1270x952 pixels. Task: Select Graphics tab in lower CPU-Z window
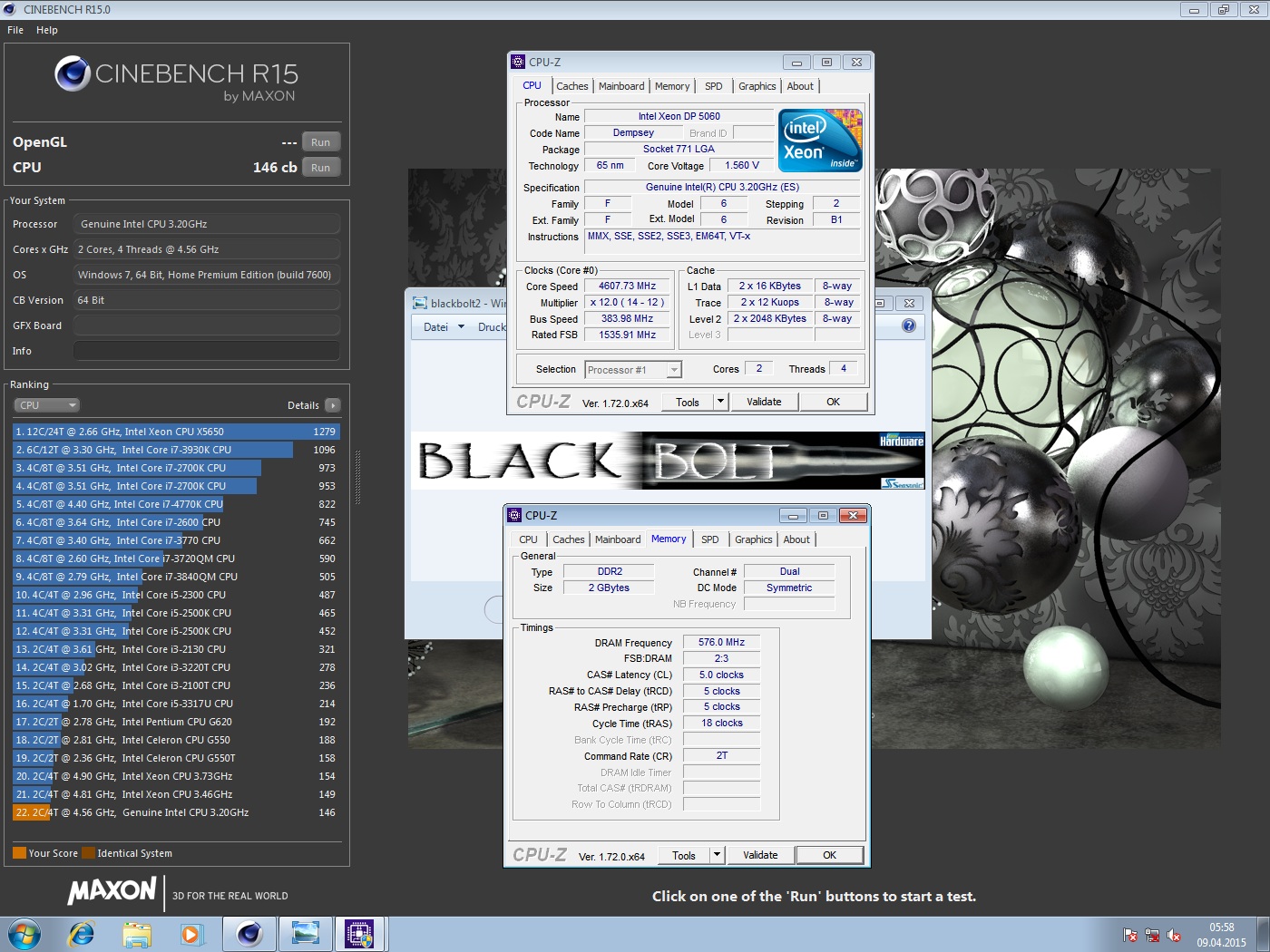coord(753,539)
